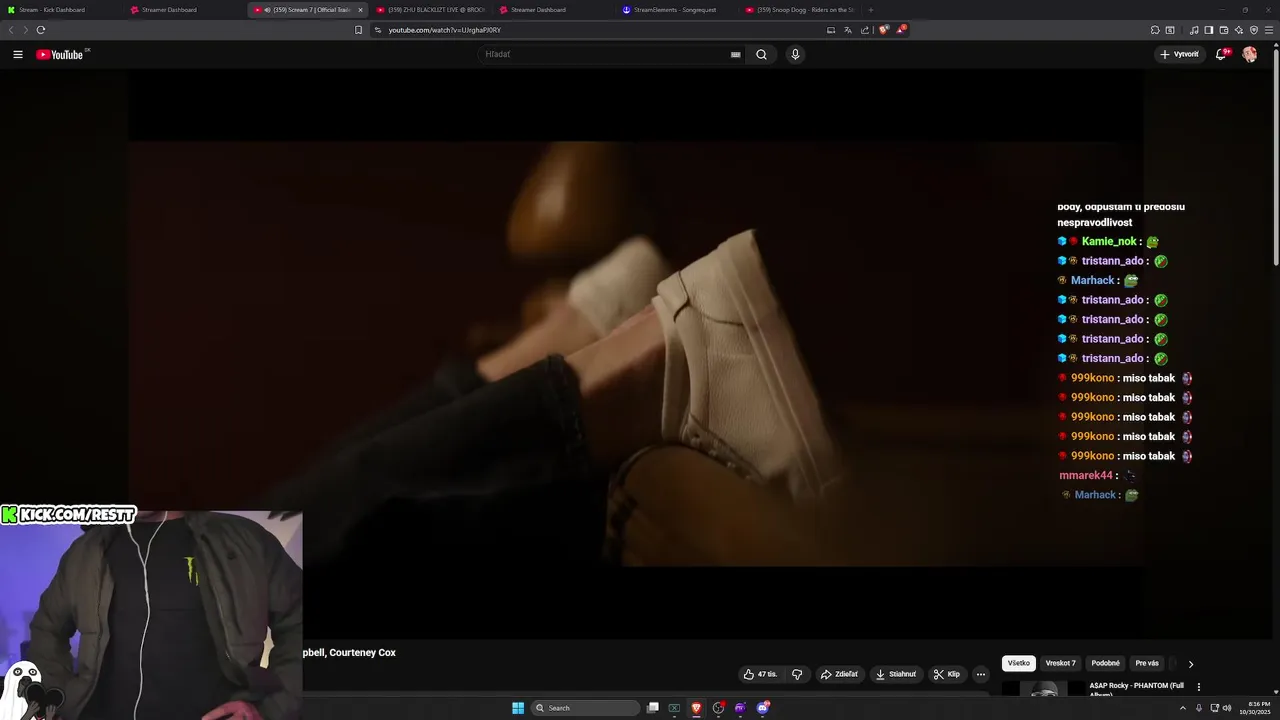The width and height of the screenshot is (1280, 720).
Task: Open YouTube notifications bell
Action: click(x=1221, y=54)
